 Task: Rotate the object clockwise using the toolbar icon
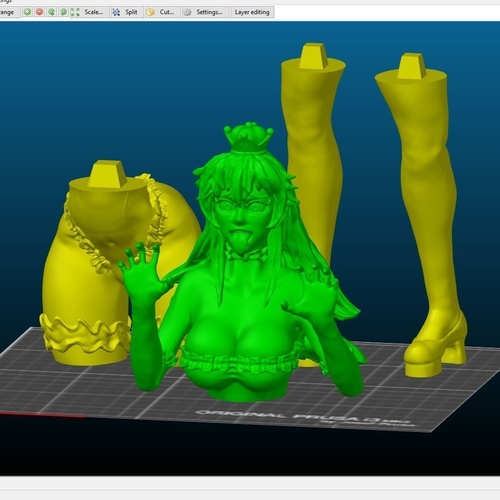point(63,12)
